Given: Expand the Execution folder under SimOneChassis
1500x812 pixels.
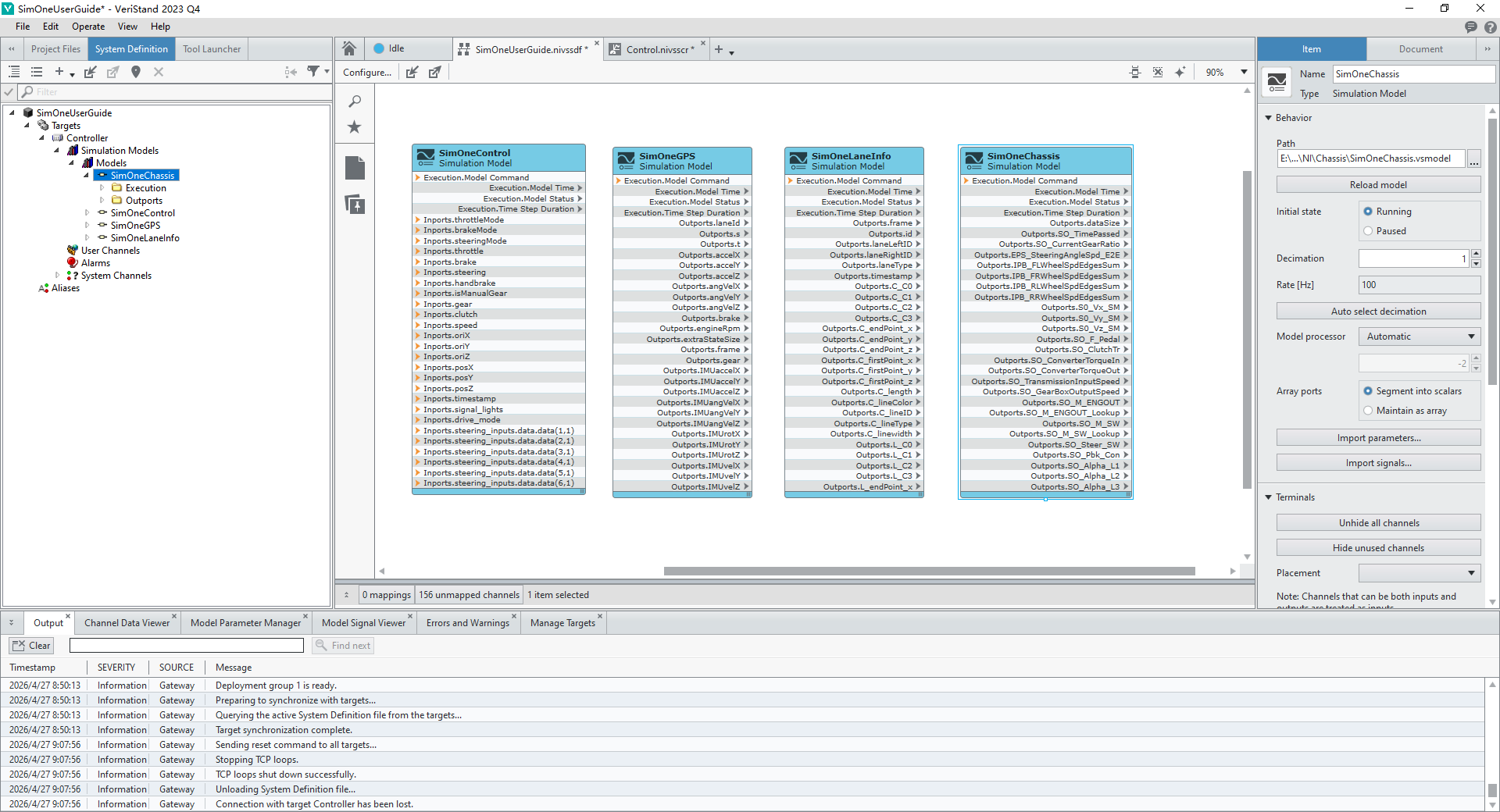Looking at the screenshot, I should [x=102, y=188].
